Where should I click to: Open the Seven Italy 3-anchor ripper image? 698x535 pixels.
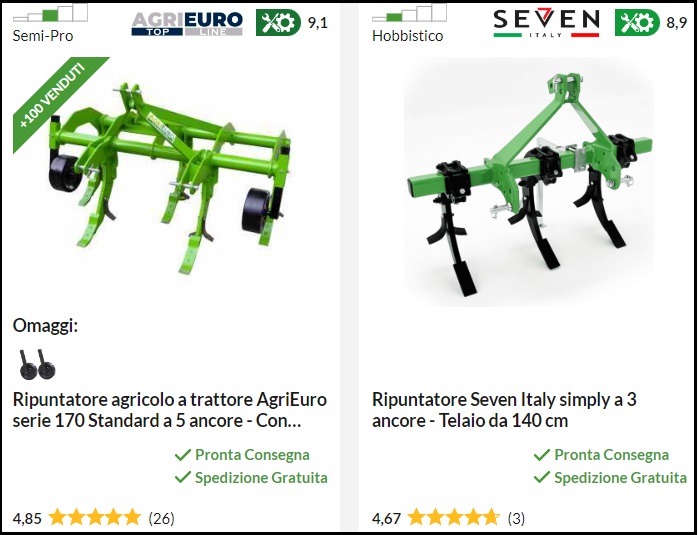529,182
